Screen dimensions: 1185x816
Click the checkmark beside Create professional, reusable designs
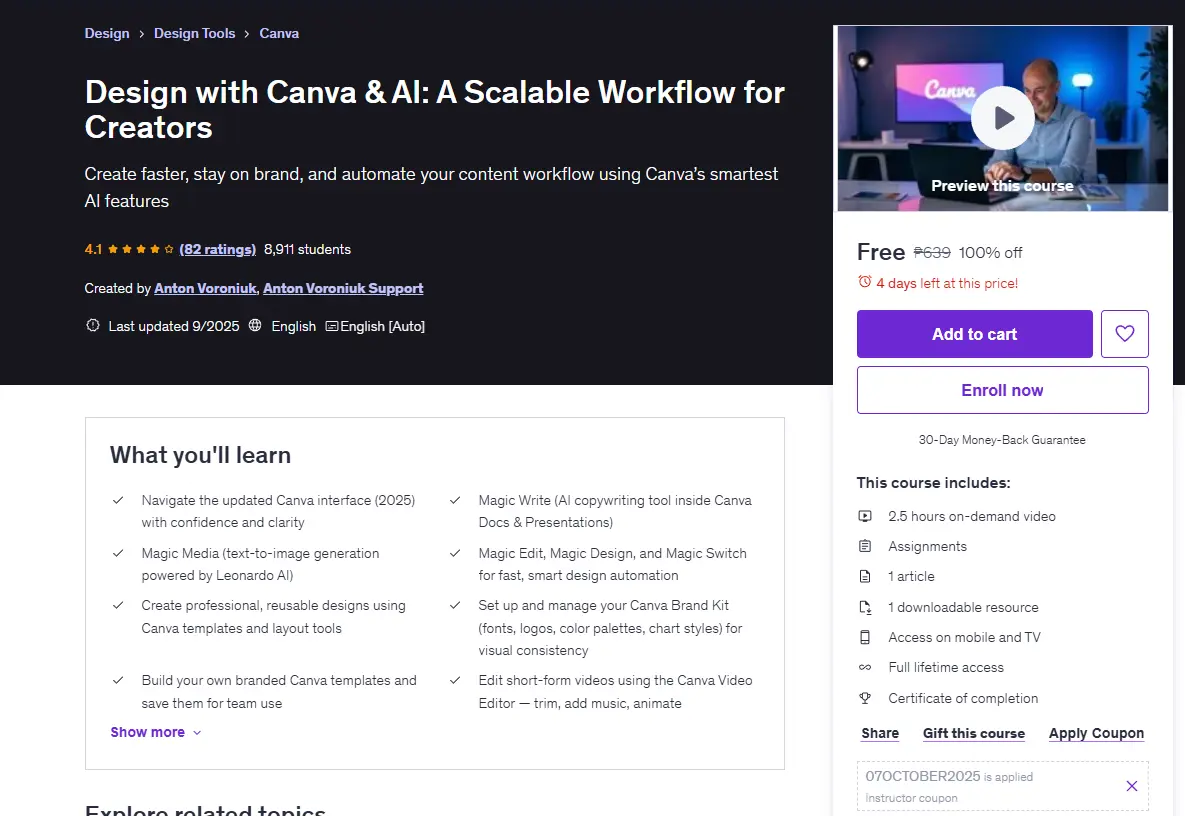[x=118, y=605]
